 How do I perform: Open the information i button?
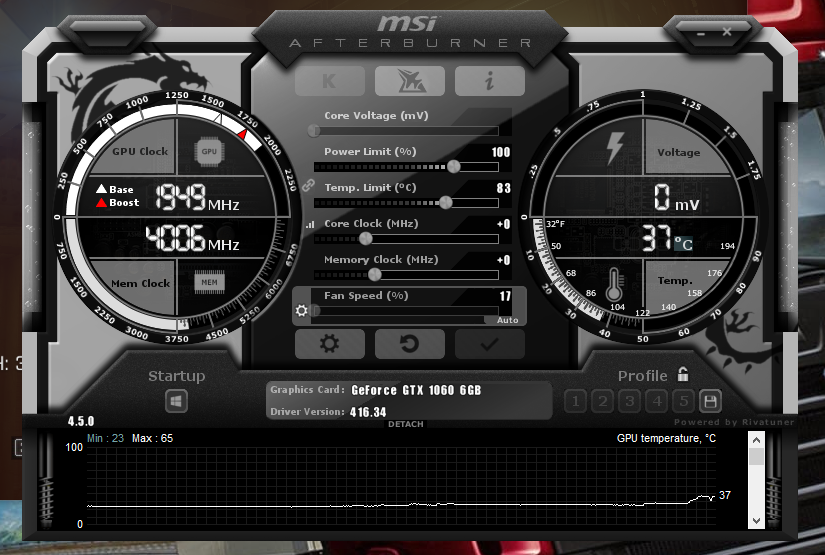tap(490, 81)
